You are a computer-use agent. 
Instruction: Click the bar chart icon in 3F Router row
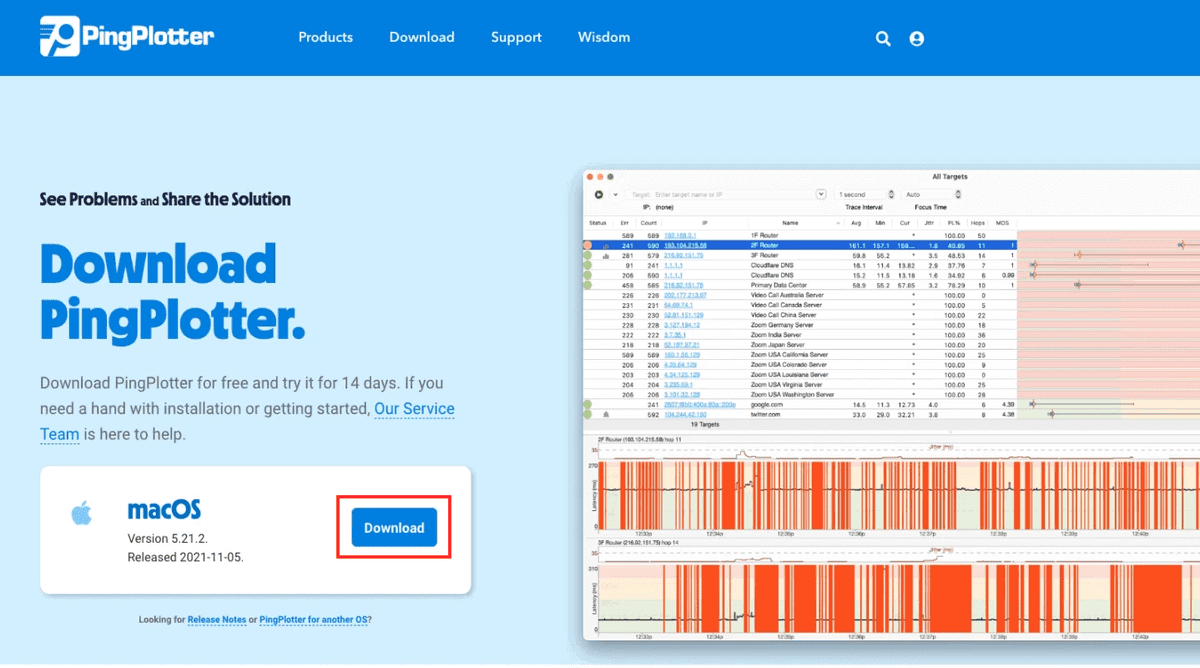coord(605,256)
